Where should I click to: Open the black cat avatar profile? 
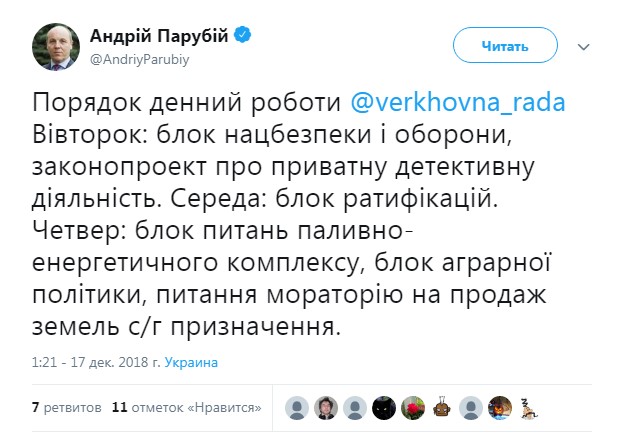pyautogui.click(x=383, y=408)
